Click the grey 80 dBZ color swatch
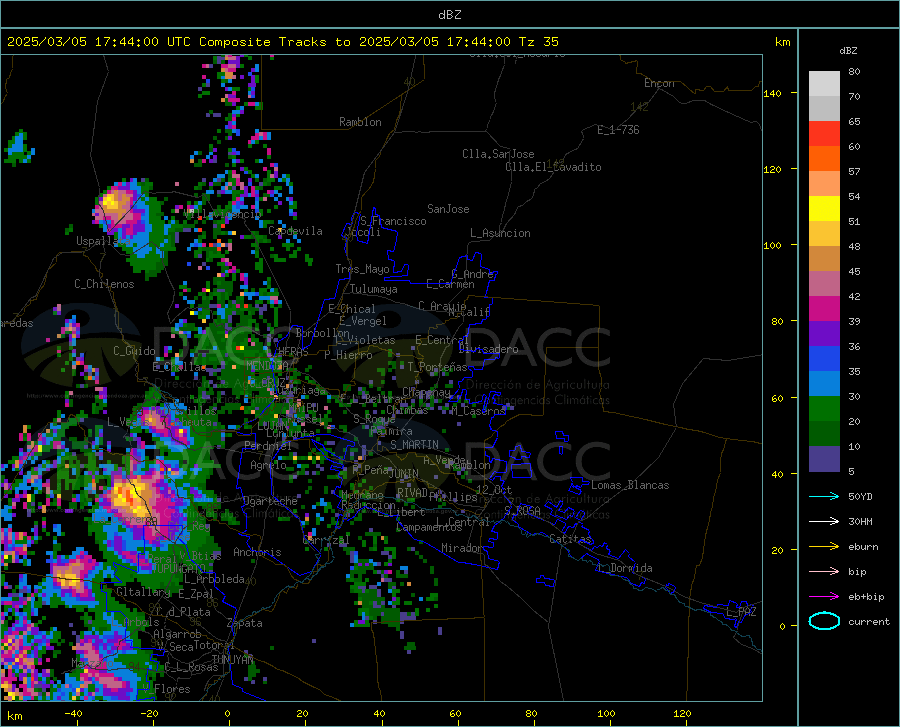The image size is (900, 727). (824, 83)
